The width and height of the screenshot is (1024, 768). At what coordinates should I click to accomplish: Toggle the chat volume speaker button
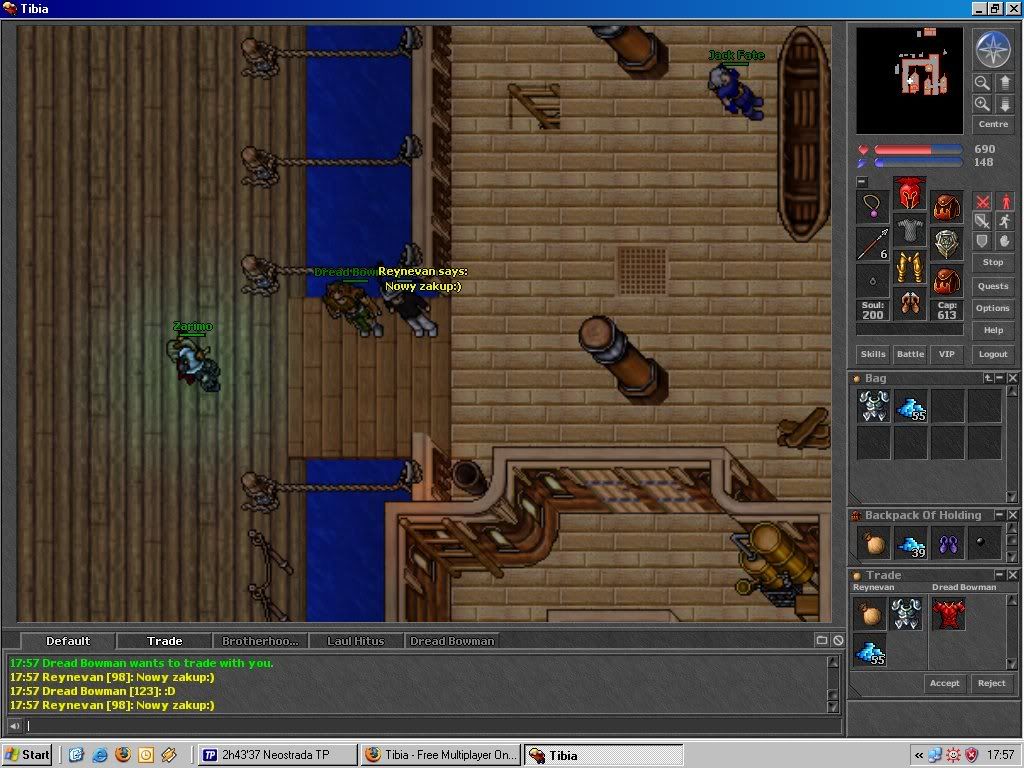pos(14,726)
